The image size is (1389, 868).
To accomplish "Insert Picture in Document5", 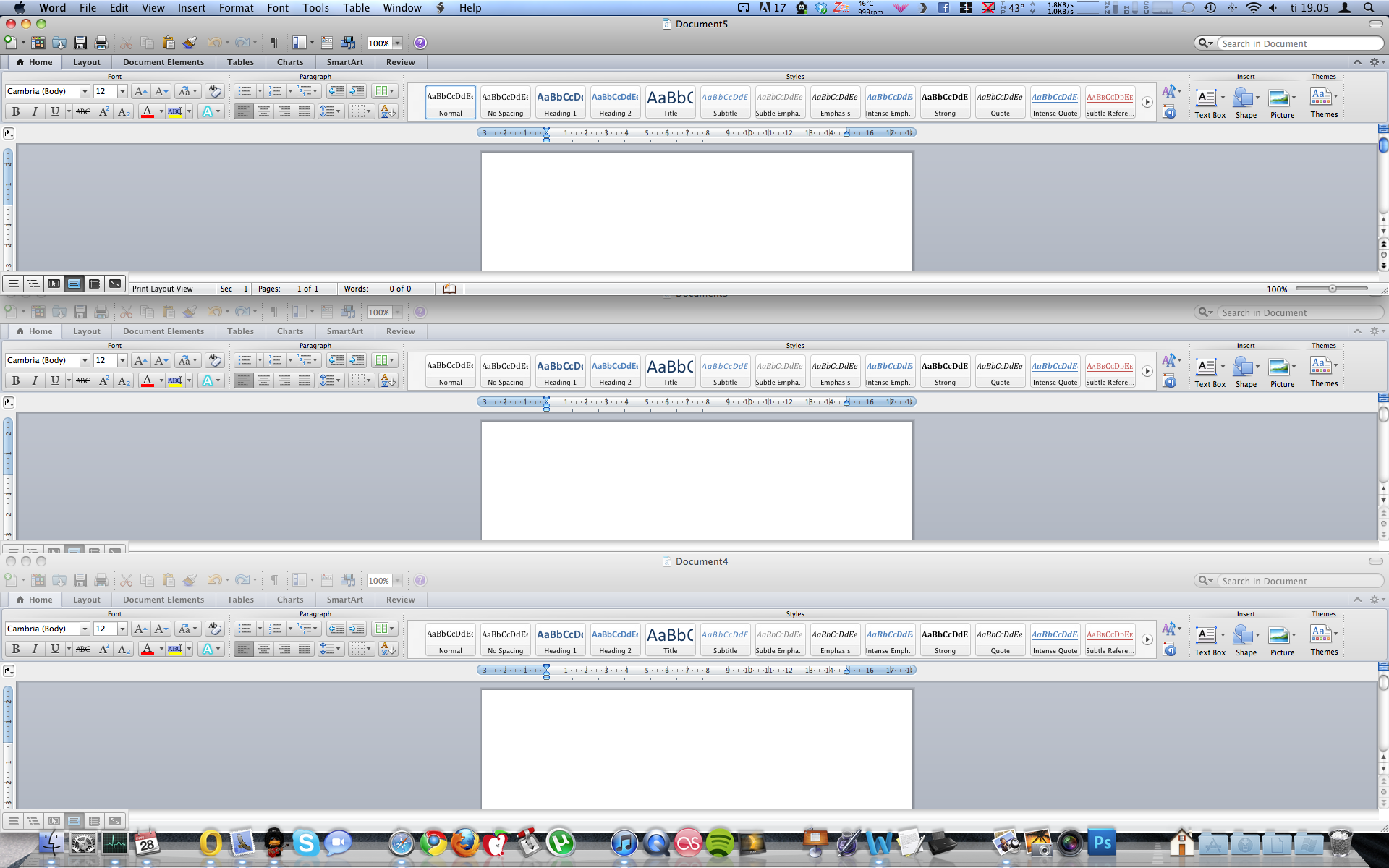I will click(x=1282, y=103).
